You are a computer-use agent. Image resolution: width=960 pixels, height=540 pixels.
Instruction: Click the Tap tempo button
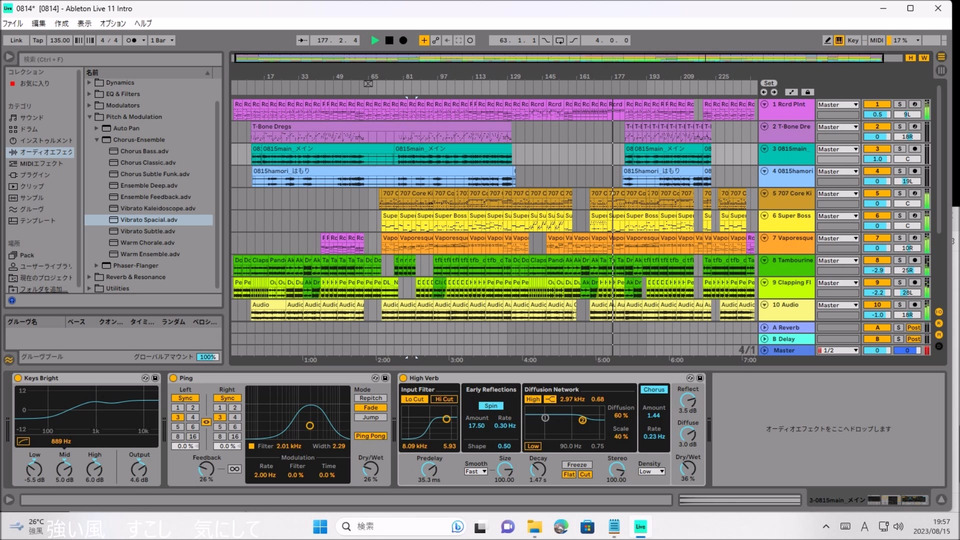tap(37, 40)
